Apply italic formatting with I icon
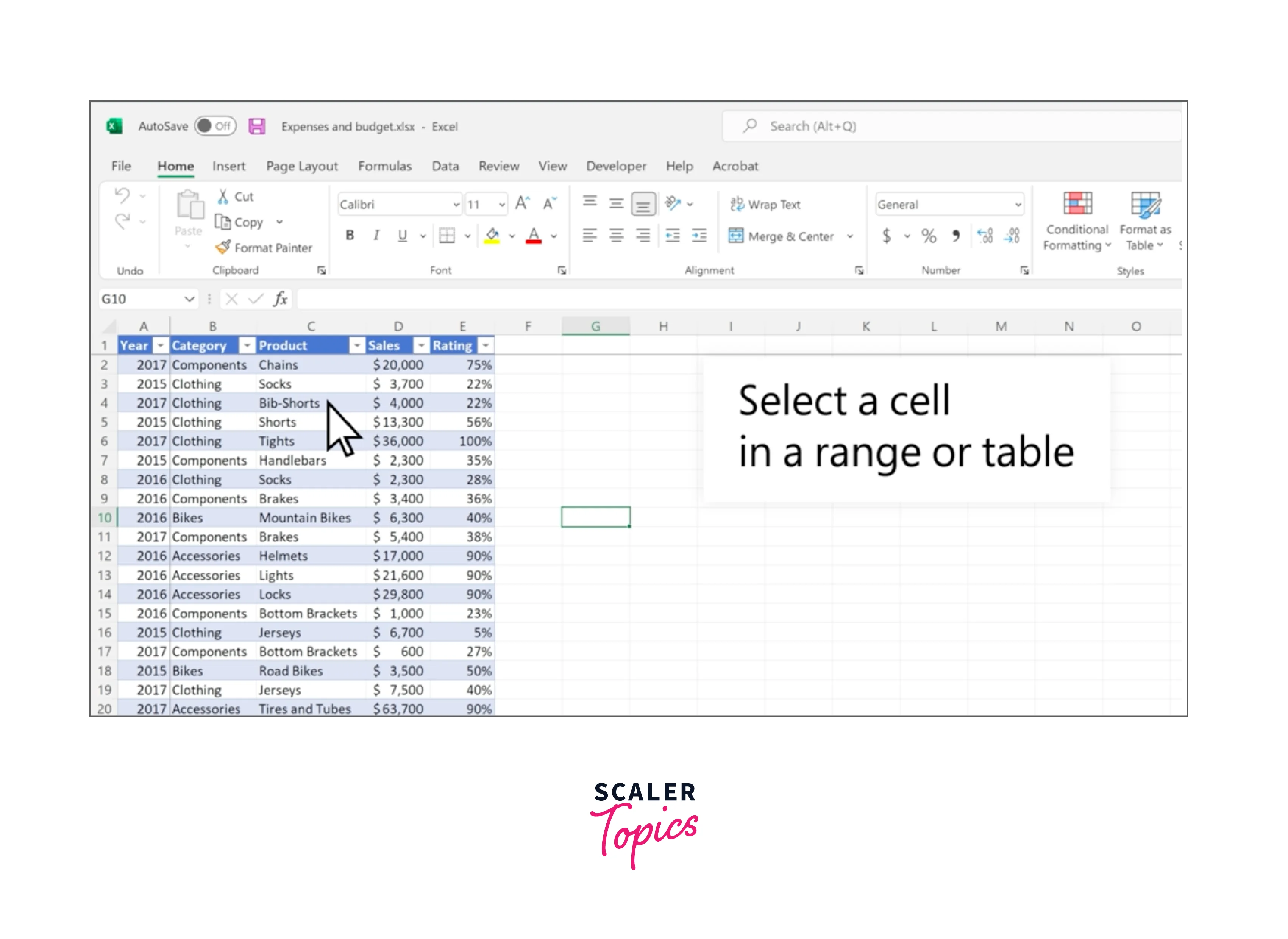This screenshot has width=1288, height=939. [376, 235]
